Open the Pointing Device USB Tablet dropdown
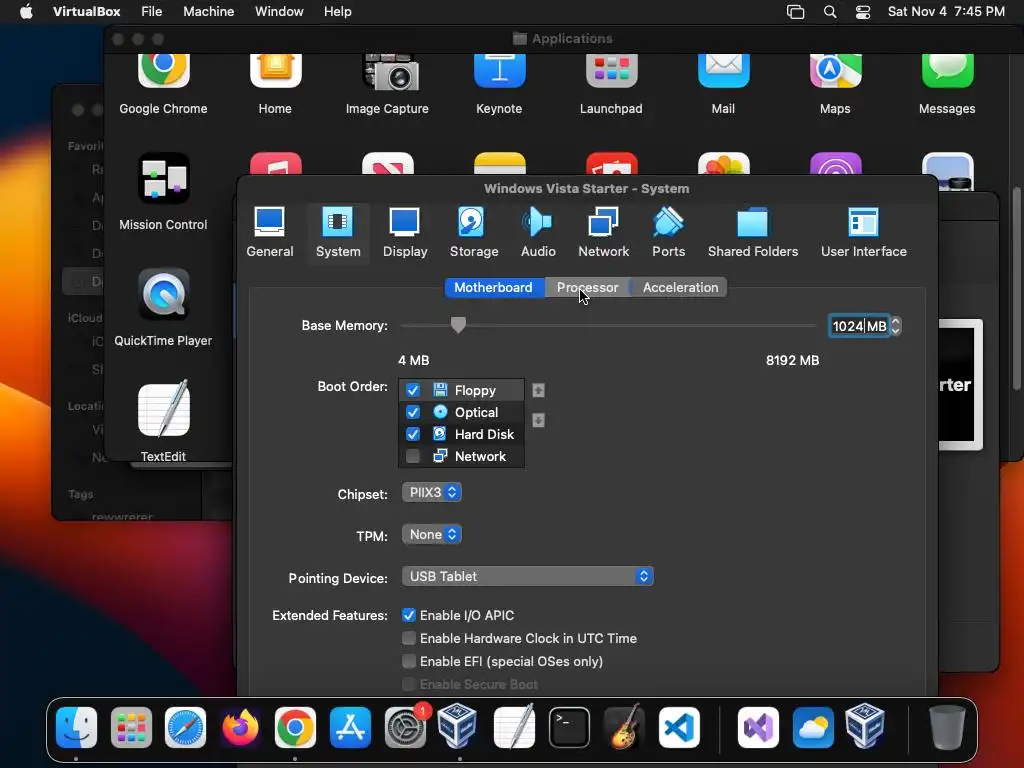This screenshot has width=1024, height=768. point(528,576)
